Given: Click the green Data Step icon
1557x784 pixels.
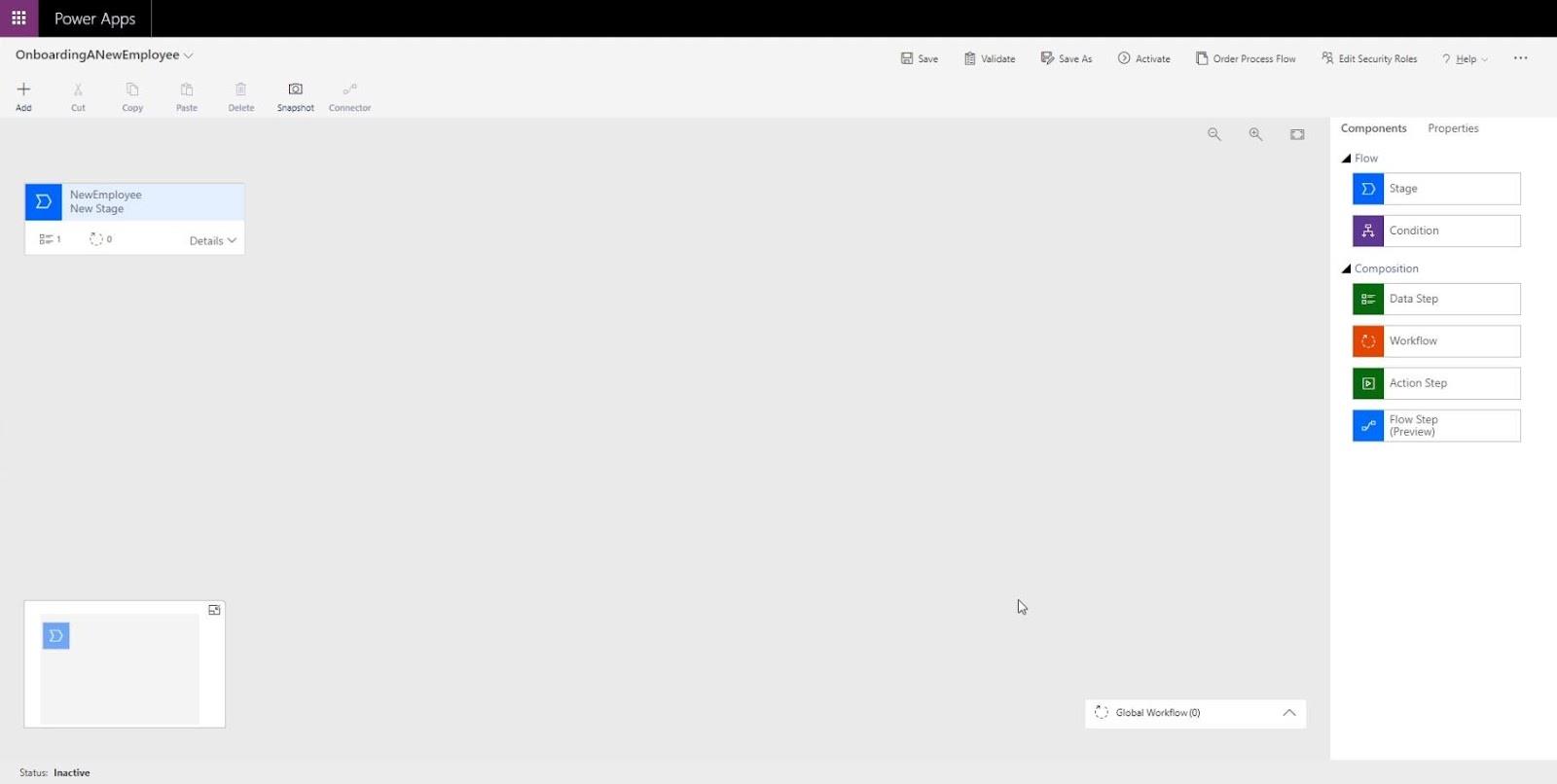Looking at the screenshot, I should 1368,299.
